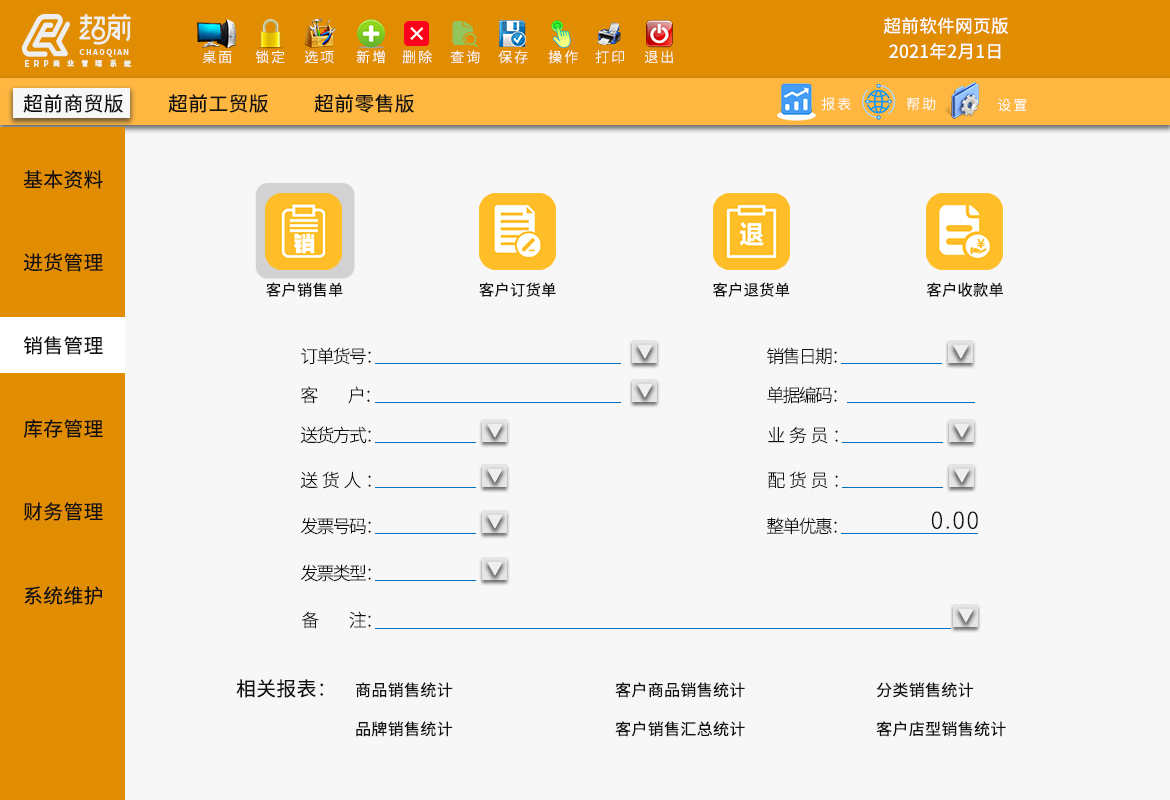The height and width of the screenshot is (800, 1170).
Task: Expand the 发票号码 dropdown arrow
Action: (x=494, y=523)
